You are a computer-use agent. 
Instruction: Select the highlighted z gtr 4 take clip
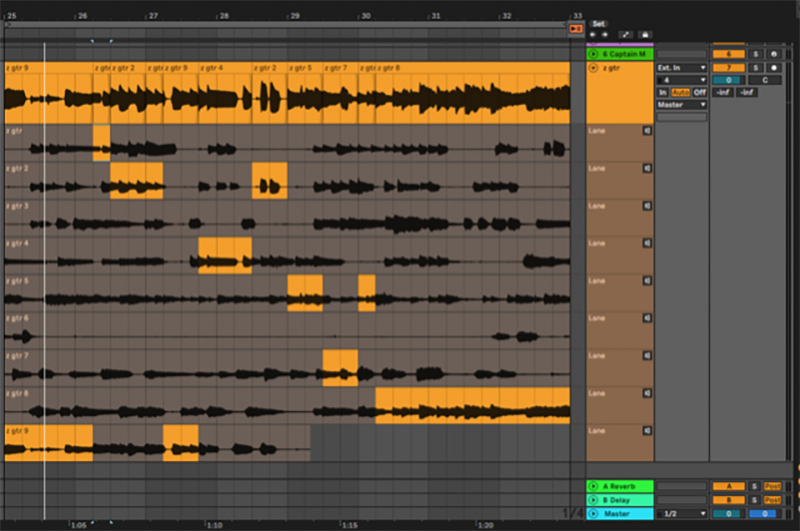click(224, 255)
